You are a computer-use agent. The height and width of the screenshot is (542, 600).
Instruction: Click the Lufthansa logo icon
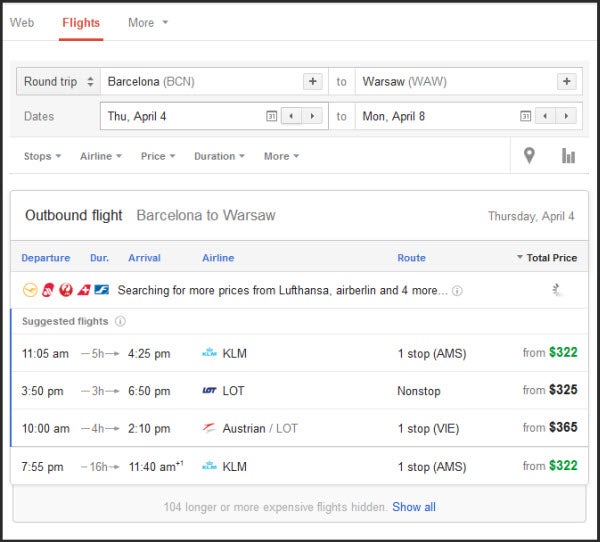click(x=30, y=290)
